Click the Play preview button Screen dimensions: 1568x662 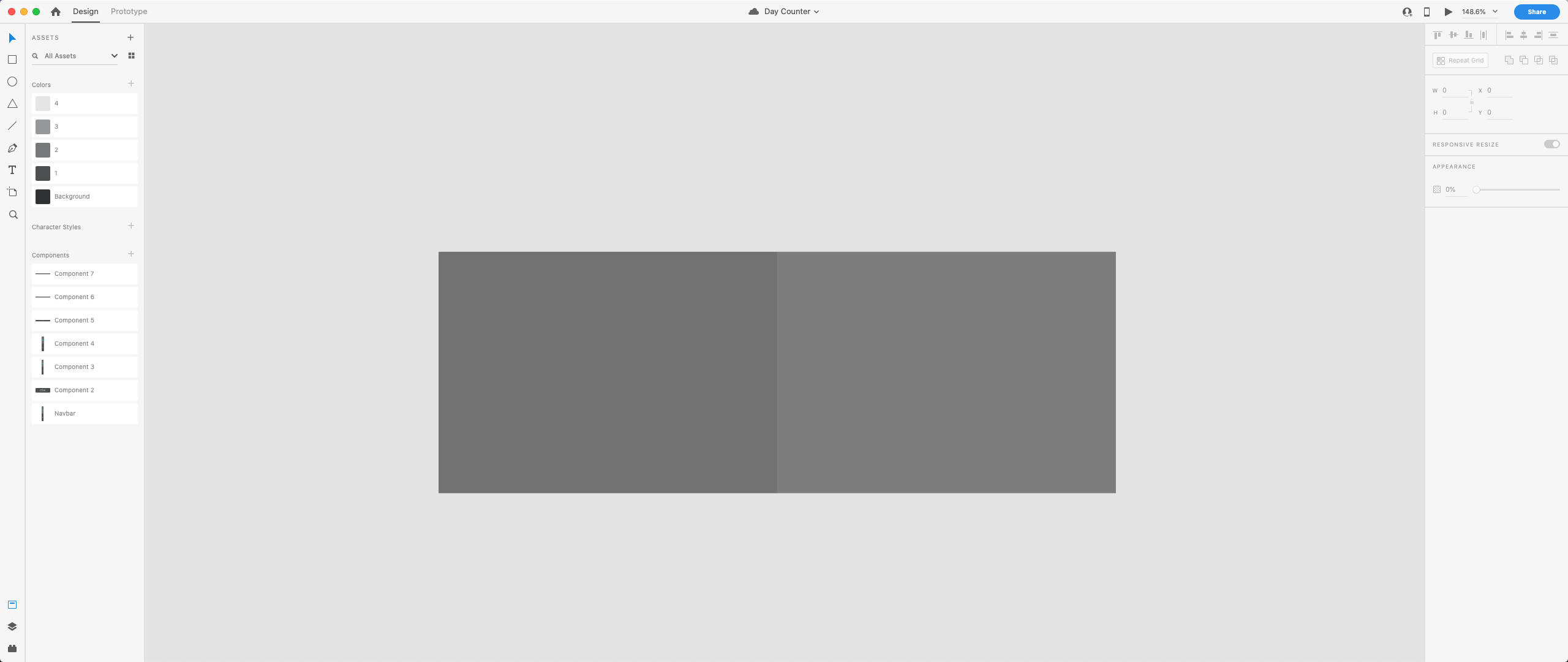point(1447,11)
